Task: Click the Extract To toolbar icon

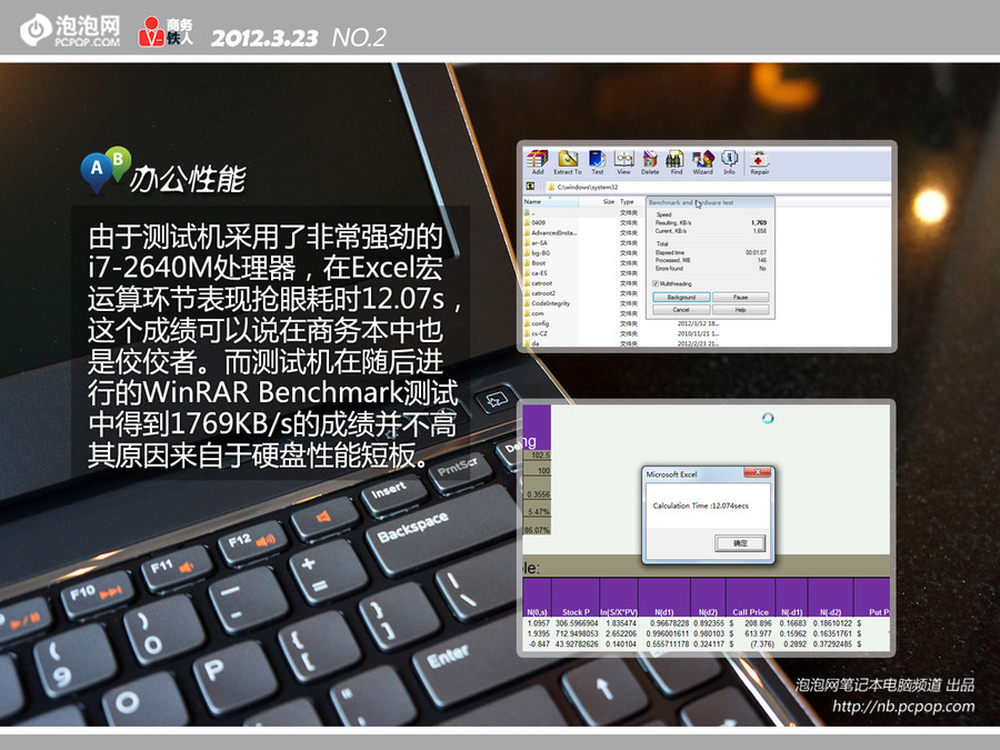Action: [567, 162]
